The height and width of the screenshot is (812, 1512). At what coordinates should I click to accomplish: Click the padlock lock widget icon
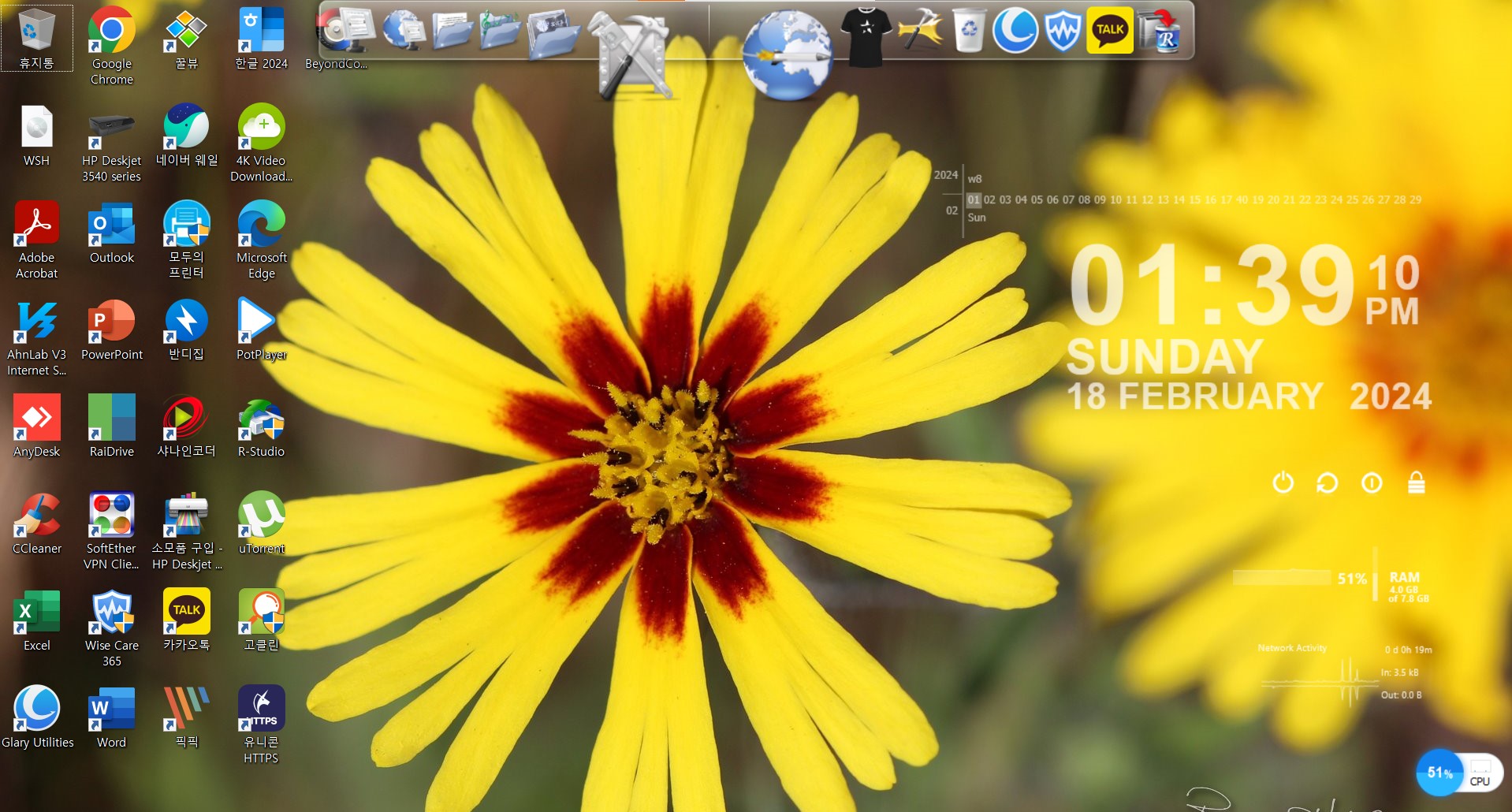[x=1417, y=482]
